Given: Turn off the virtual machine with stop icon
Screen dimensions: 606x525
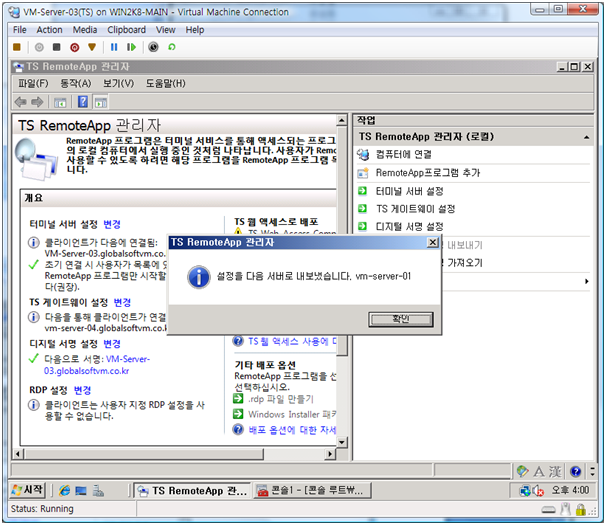Looking at the screenshot, I should point(56,47).
